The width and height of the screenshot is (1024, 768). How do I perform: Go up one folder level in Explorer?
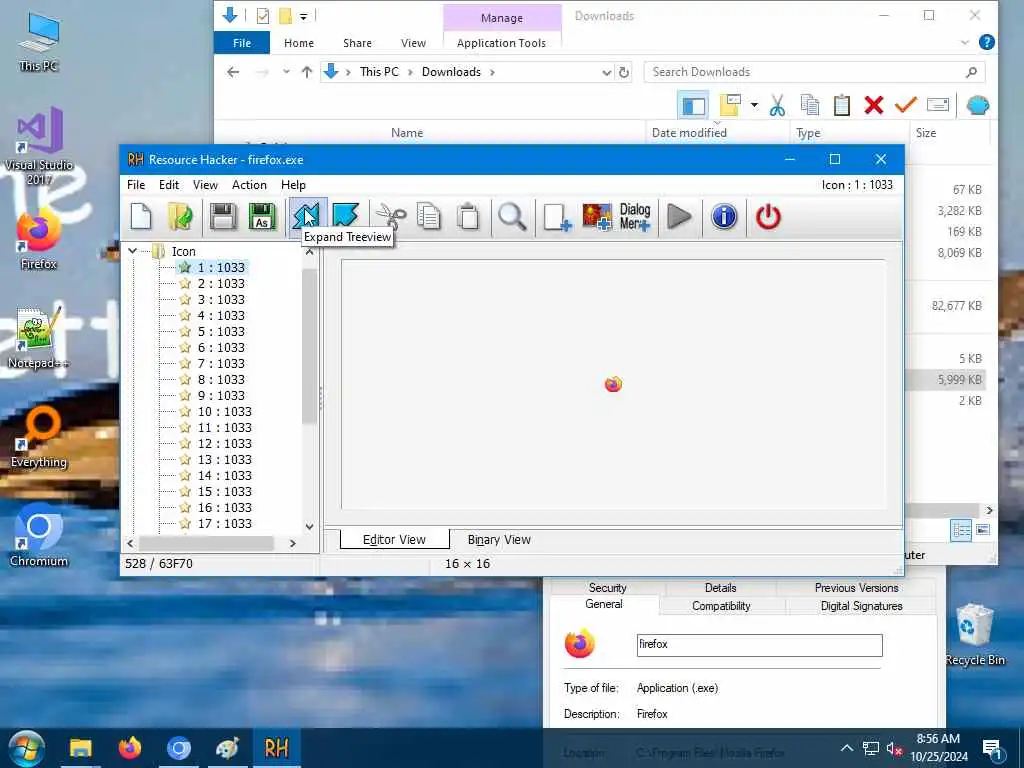coord(306,72)
